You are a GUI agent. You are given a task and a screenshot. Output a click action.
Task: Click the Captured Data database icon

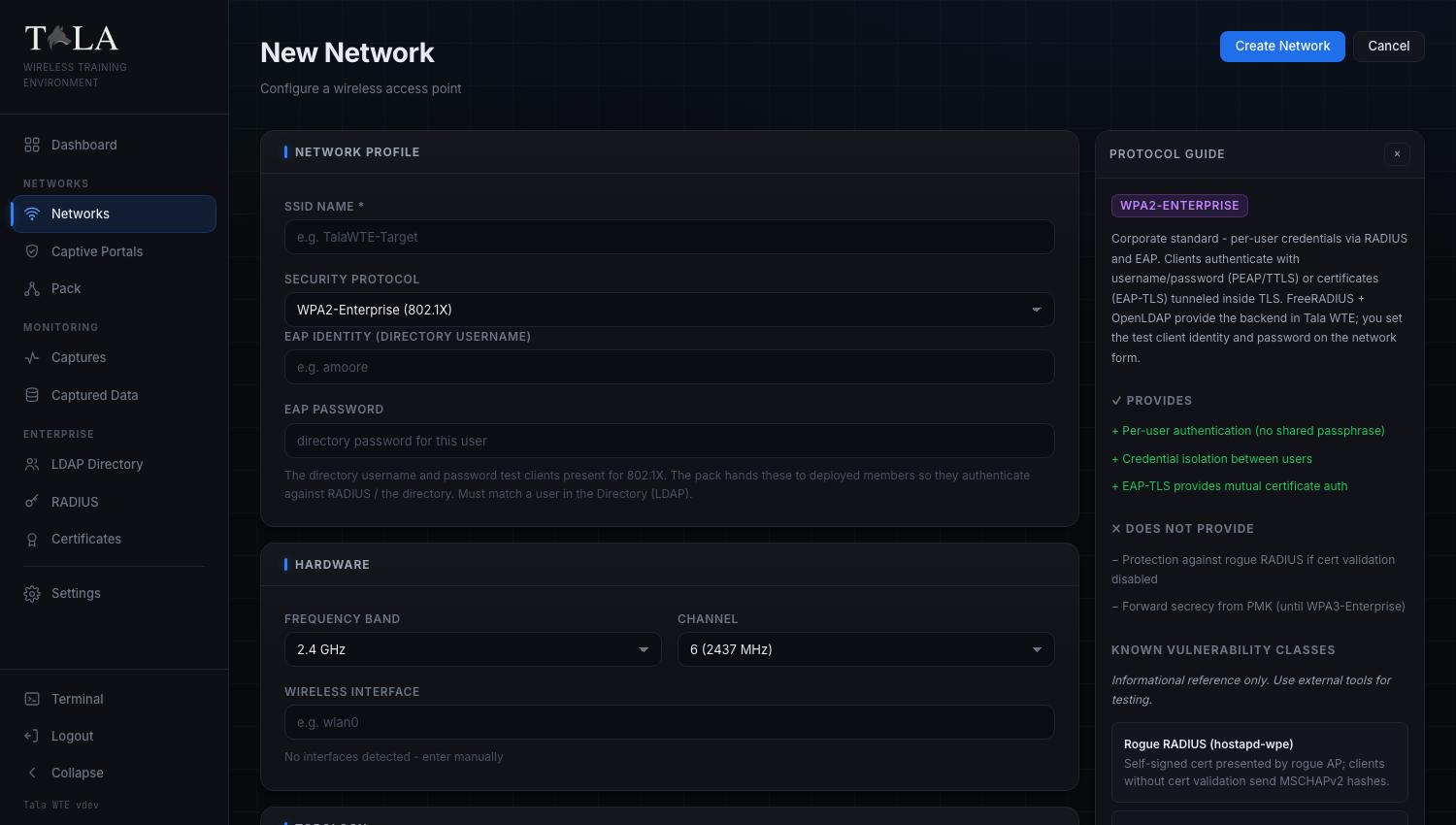tap(32, 395)
